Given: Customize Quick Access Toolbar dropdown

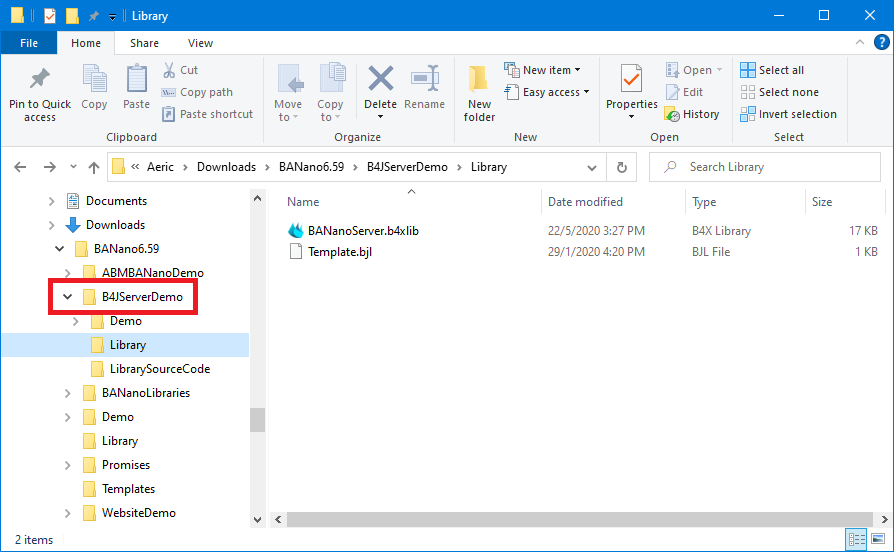Looking at the screenshot, I should click(112, 17).
